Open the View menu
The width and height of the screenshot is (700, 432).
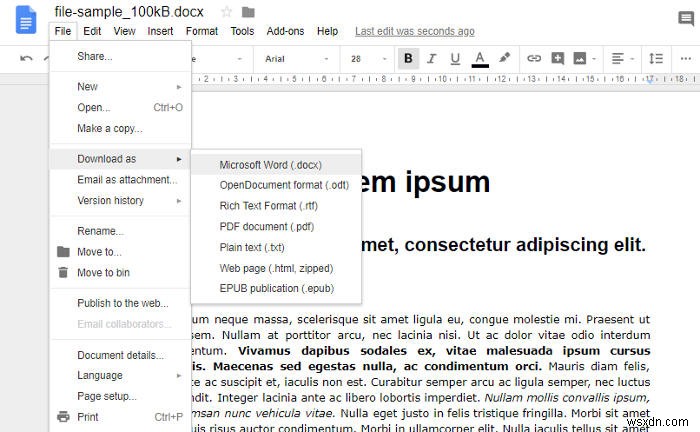[x=124, y=31]
